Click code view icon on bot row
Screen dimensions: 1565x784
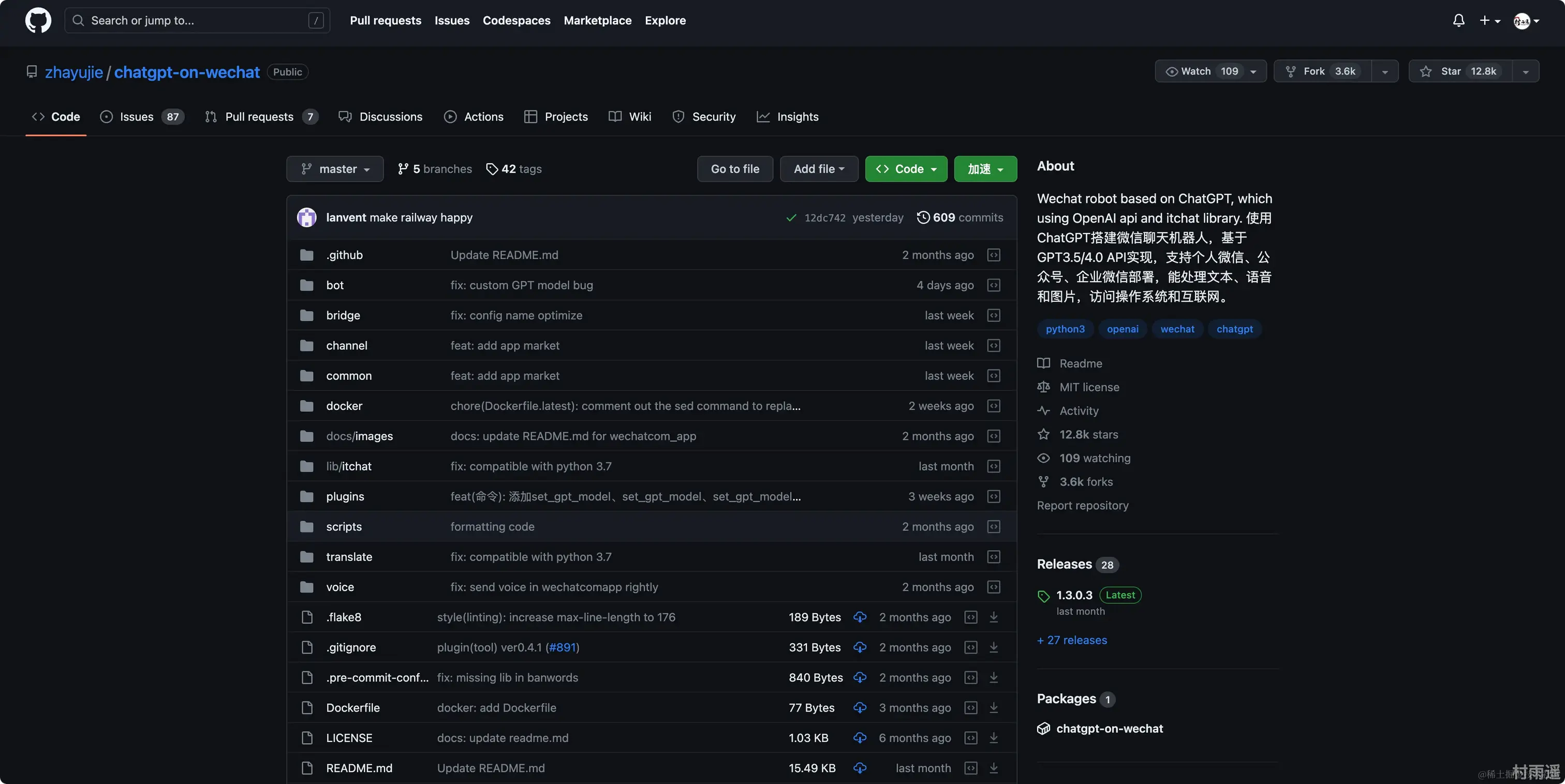994,285
